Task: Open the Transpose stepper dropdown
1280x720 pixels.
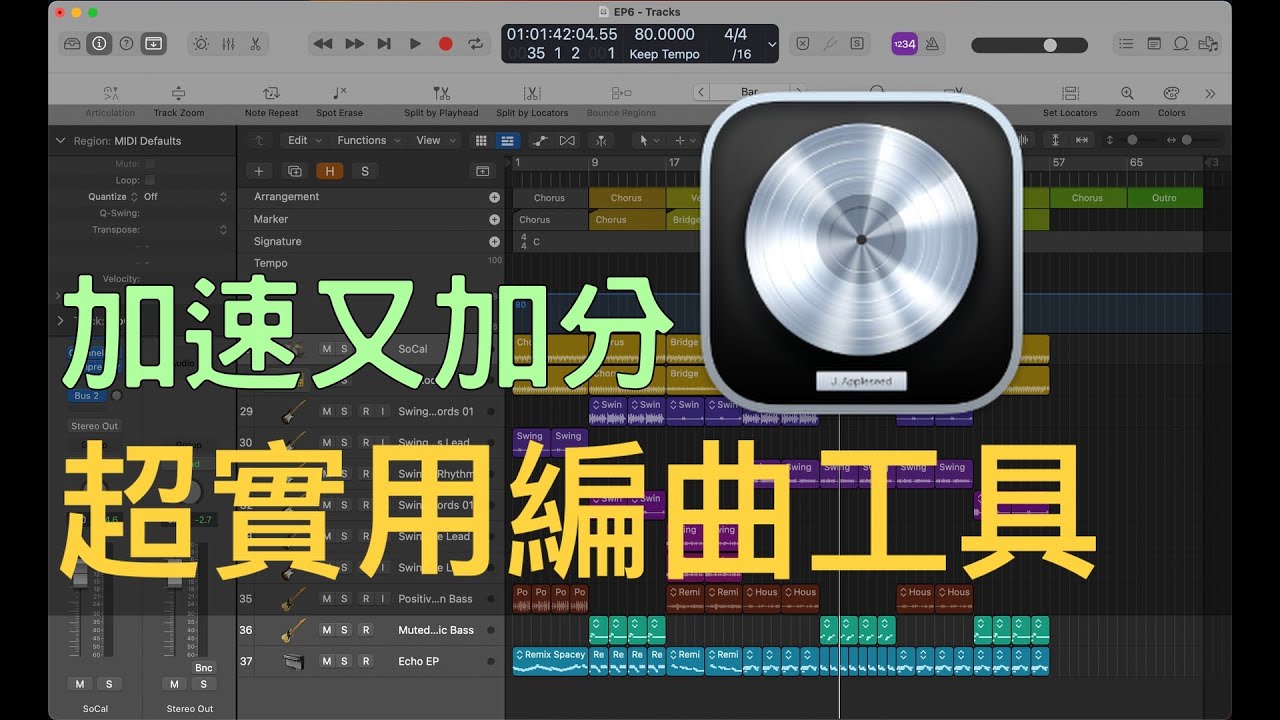Action: coord(223,230)
